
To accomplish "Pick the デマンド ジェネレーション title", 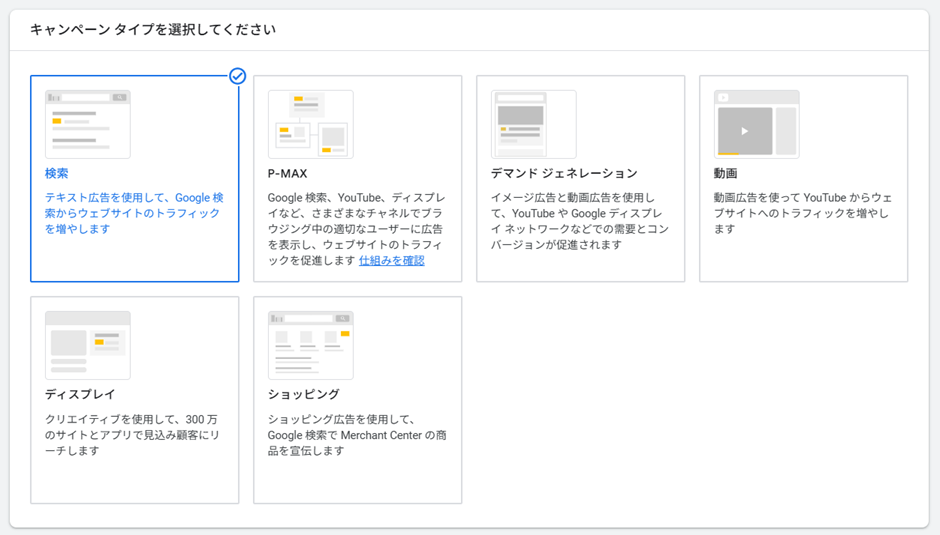I will (563, 174).
